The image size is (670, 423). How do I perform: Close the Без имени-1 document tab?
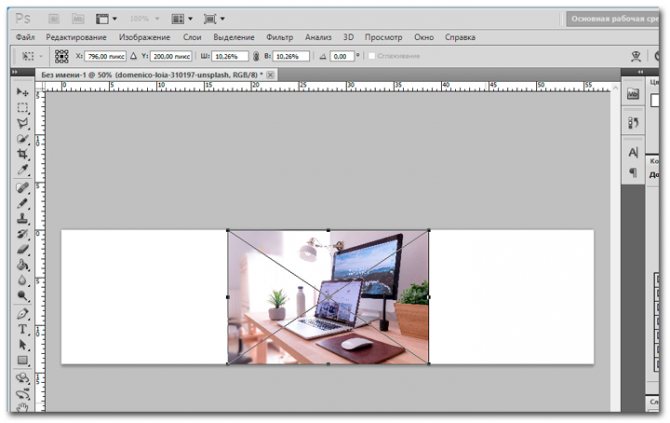tap(270, 75)
